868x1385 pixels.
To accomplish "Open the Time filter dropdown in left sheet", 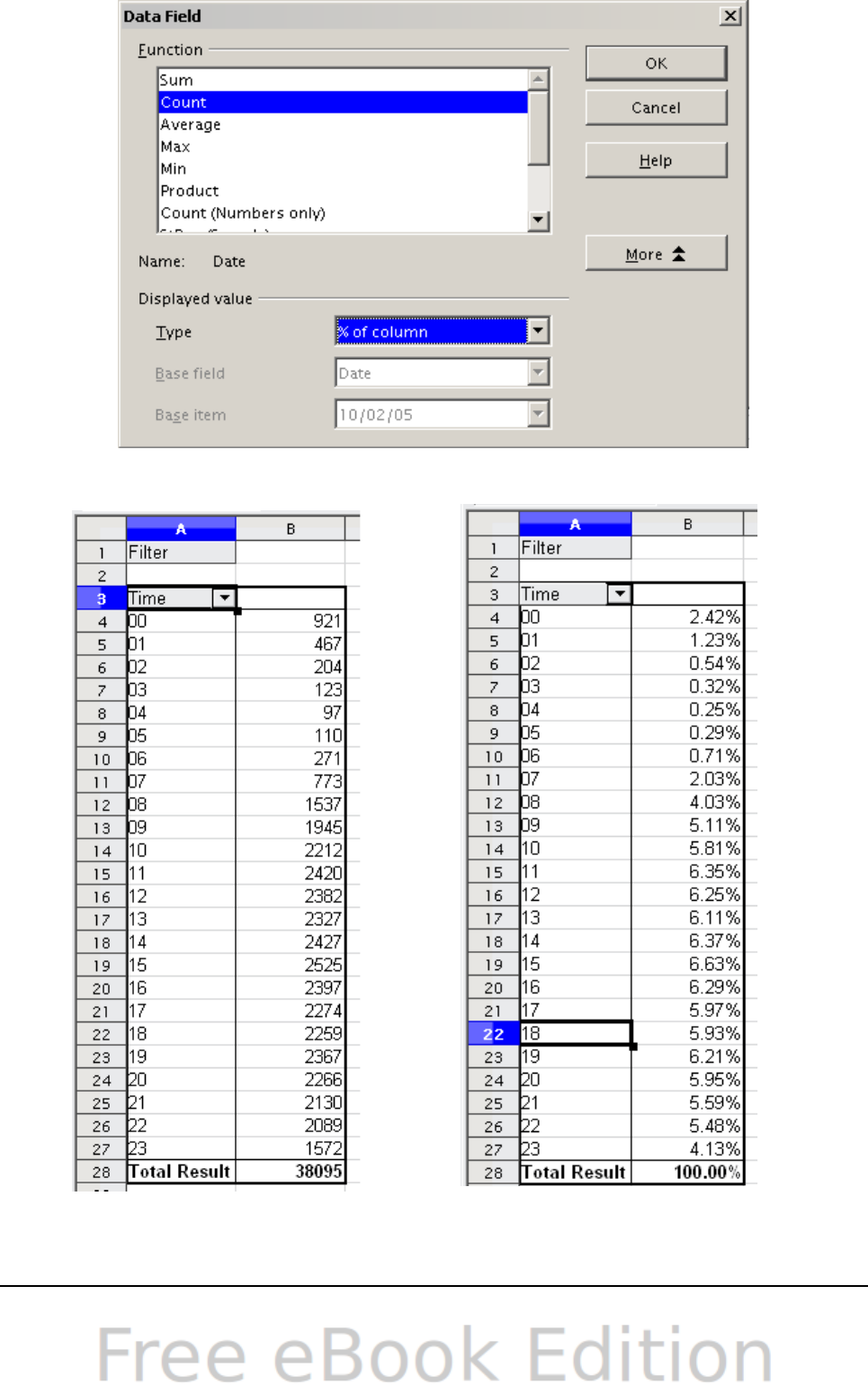I will click(x=223, y=598).
